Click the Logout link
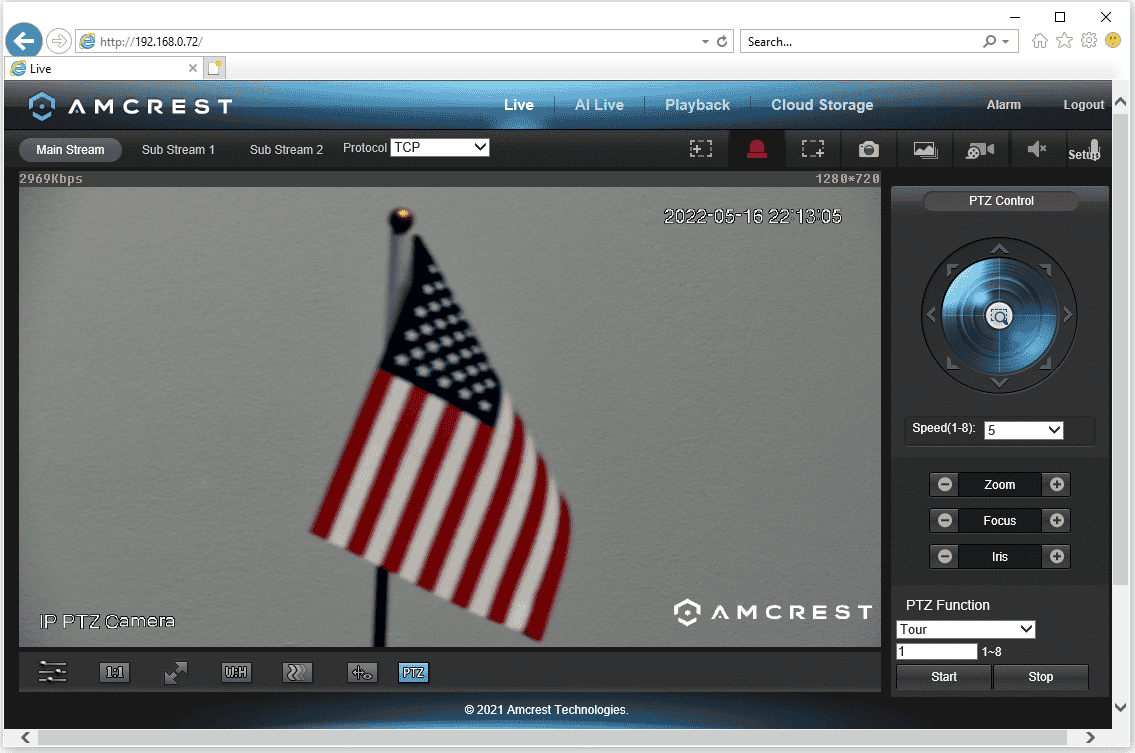1135x753 pixels. (1083, 105)
